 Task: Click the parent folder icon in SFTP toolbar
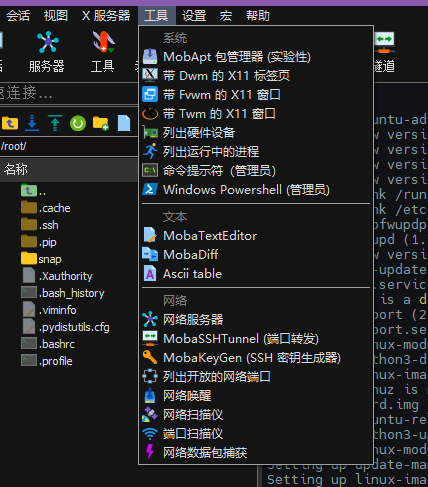[10, 123]
